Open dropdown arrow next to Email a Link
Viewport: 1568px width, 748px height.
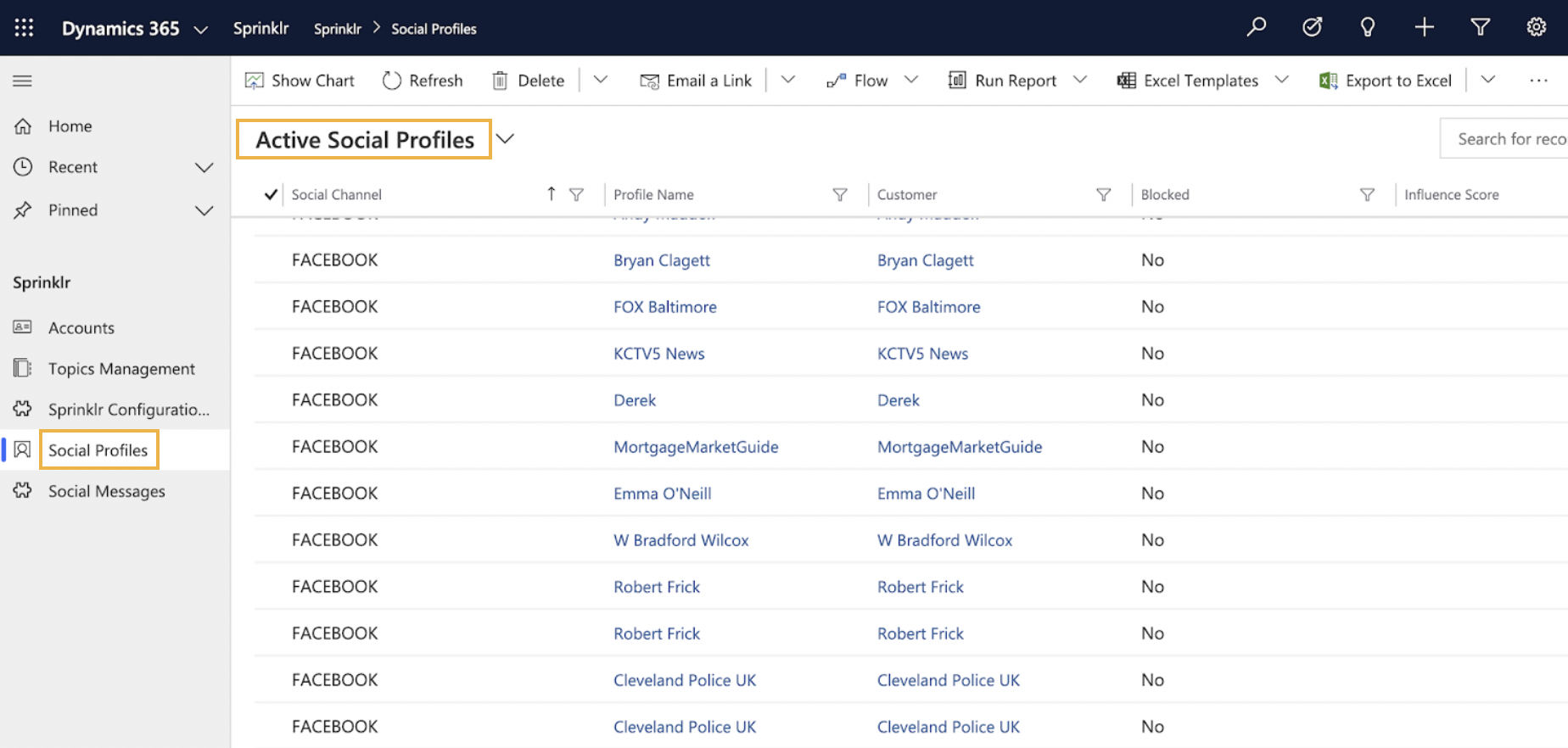tap(788, 80)
